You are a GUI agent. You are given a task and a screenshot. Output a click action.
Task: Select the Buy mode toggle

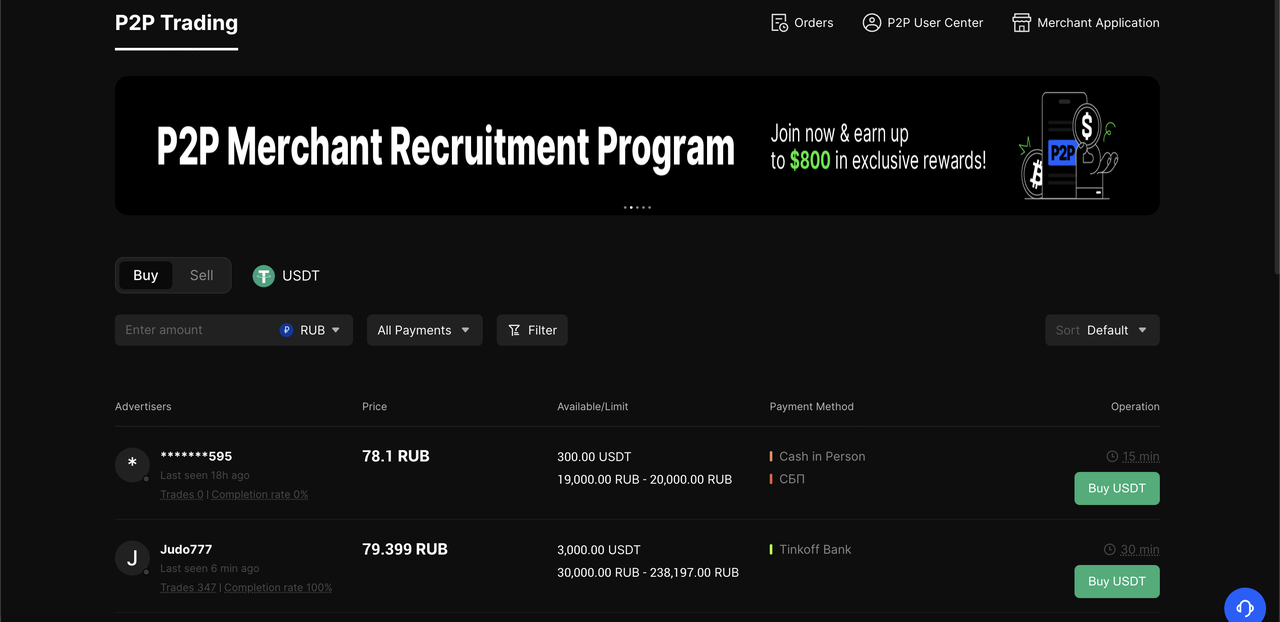146,276
